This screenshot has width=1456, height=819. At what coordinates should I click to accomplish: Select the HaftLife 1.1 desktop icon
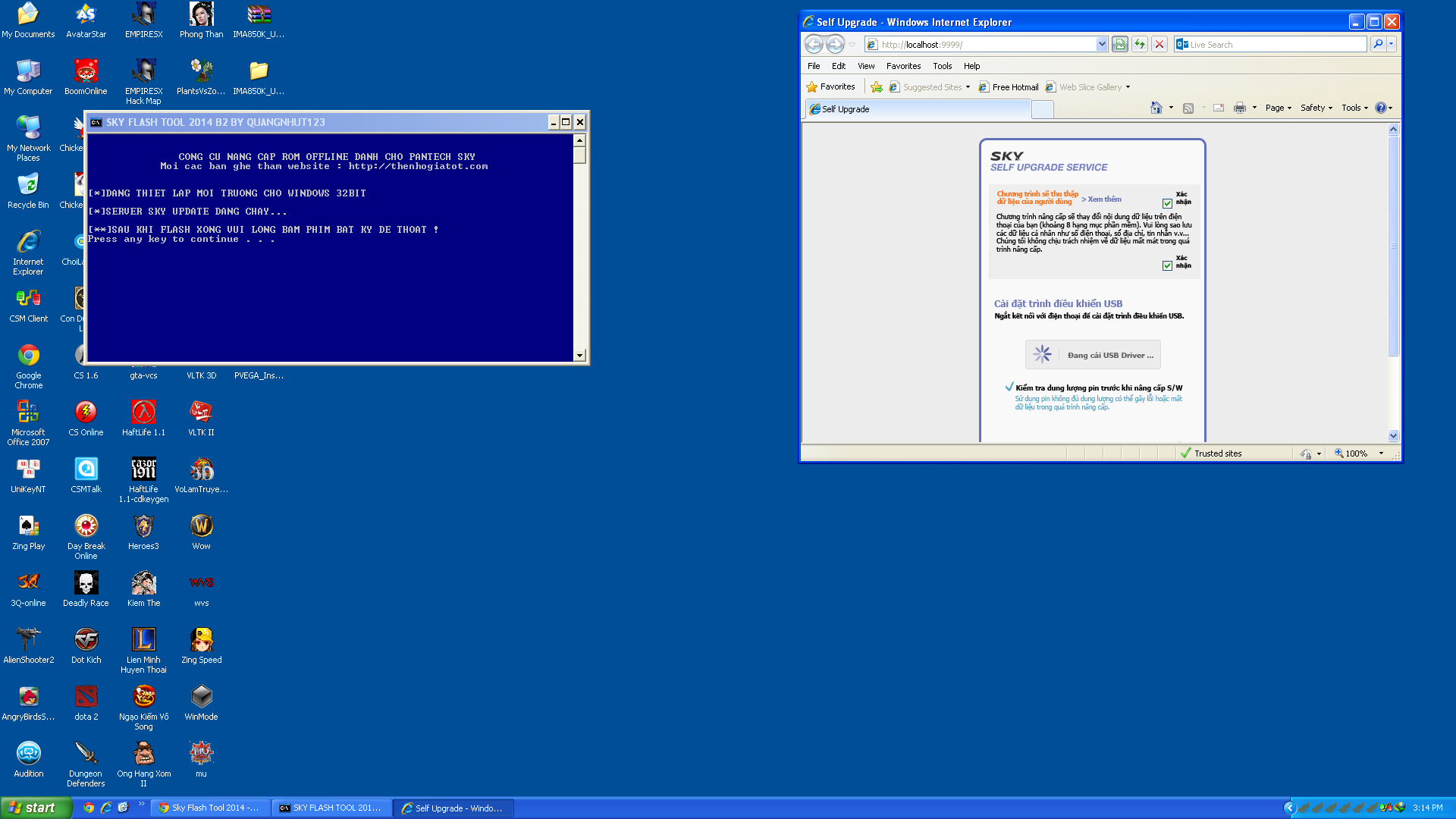(x=144, y=418)
